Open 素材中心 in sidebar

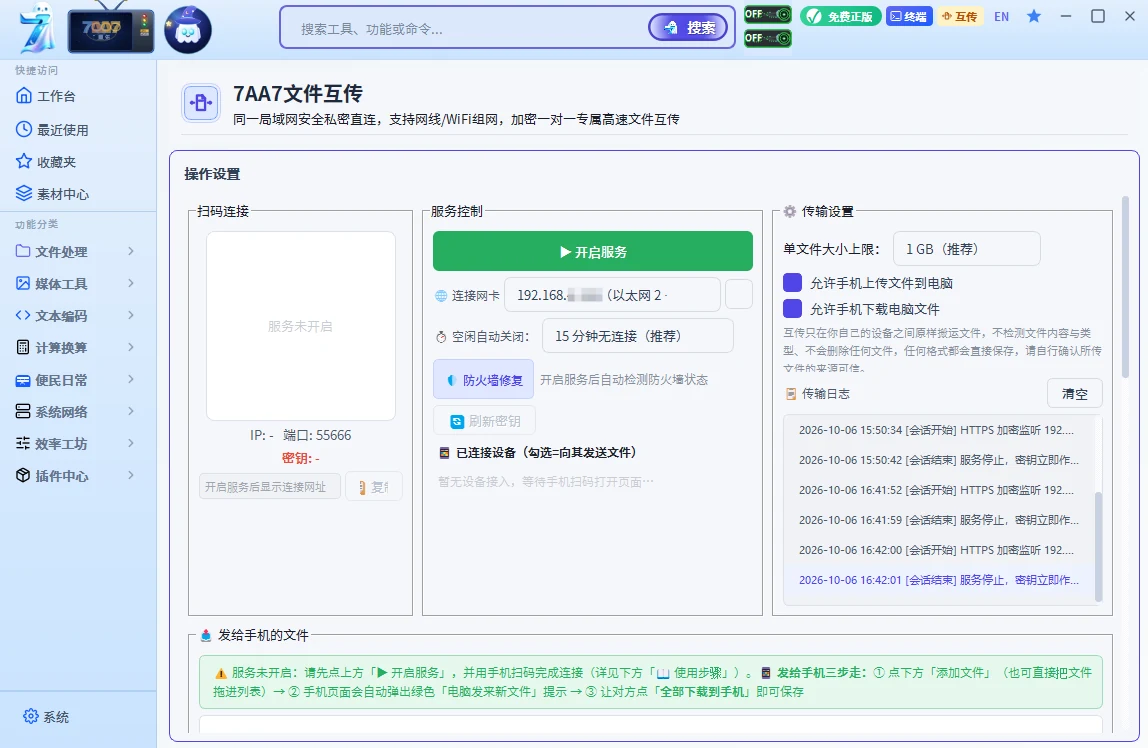[52, 194]
